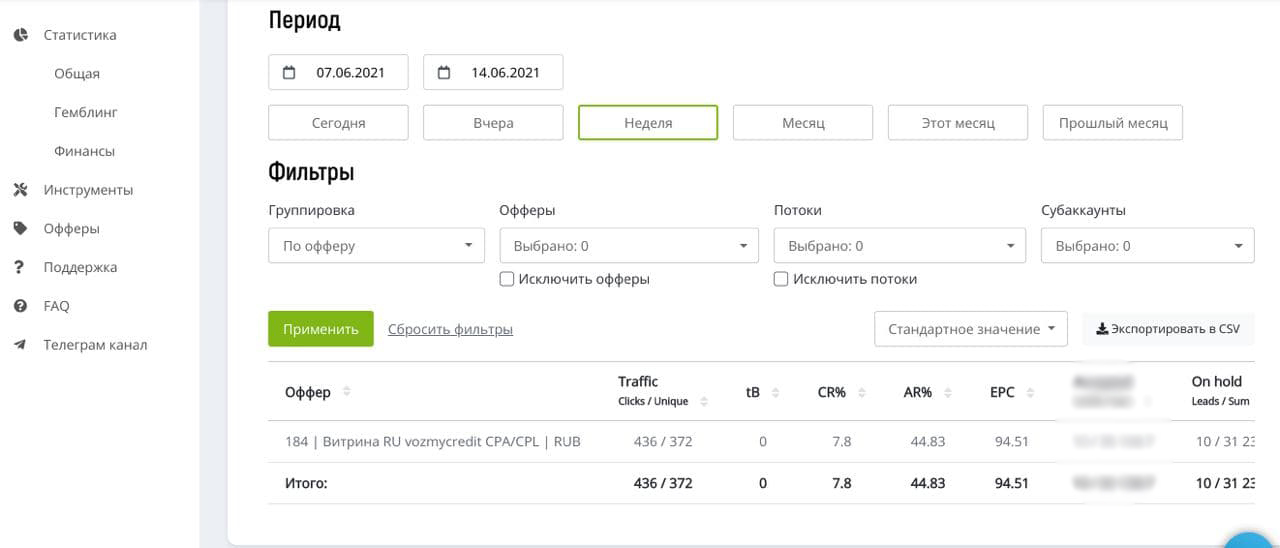Open Стандартное значение dropdown
The width and height of the screenshot is (1280, 548).
pyautogui.click(x=971, y=329)
